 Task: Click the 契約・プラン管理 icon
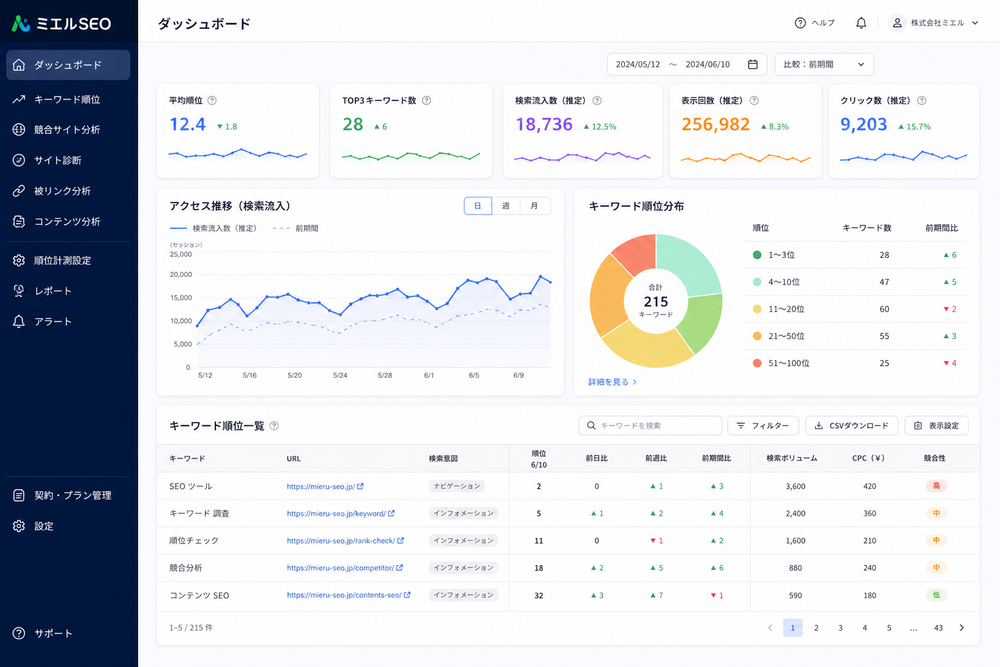pyautogui.click(x=19, y=495)
